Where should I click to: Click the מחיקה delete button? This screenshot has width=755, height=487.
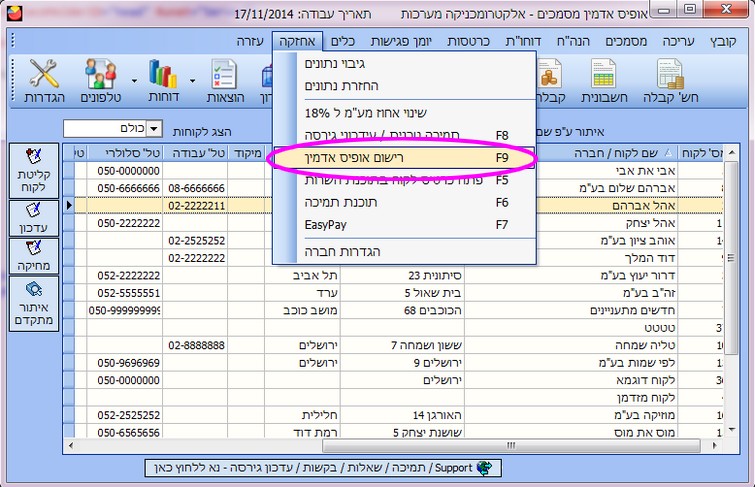pos(34,256)
